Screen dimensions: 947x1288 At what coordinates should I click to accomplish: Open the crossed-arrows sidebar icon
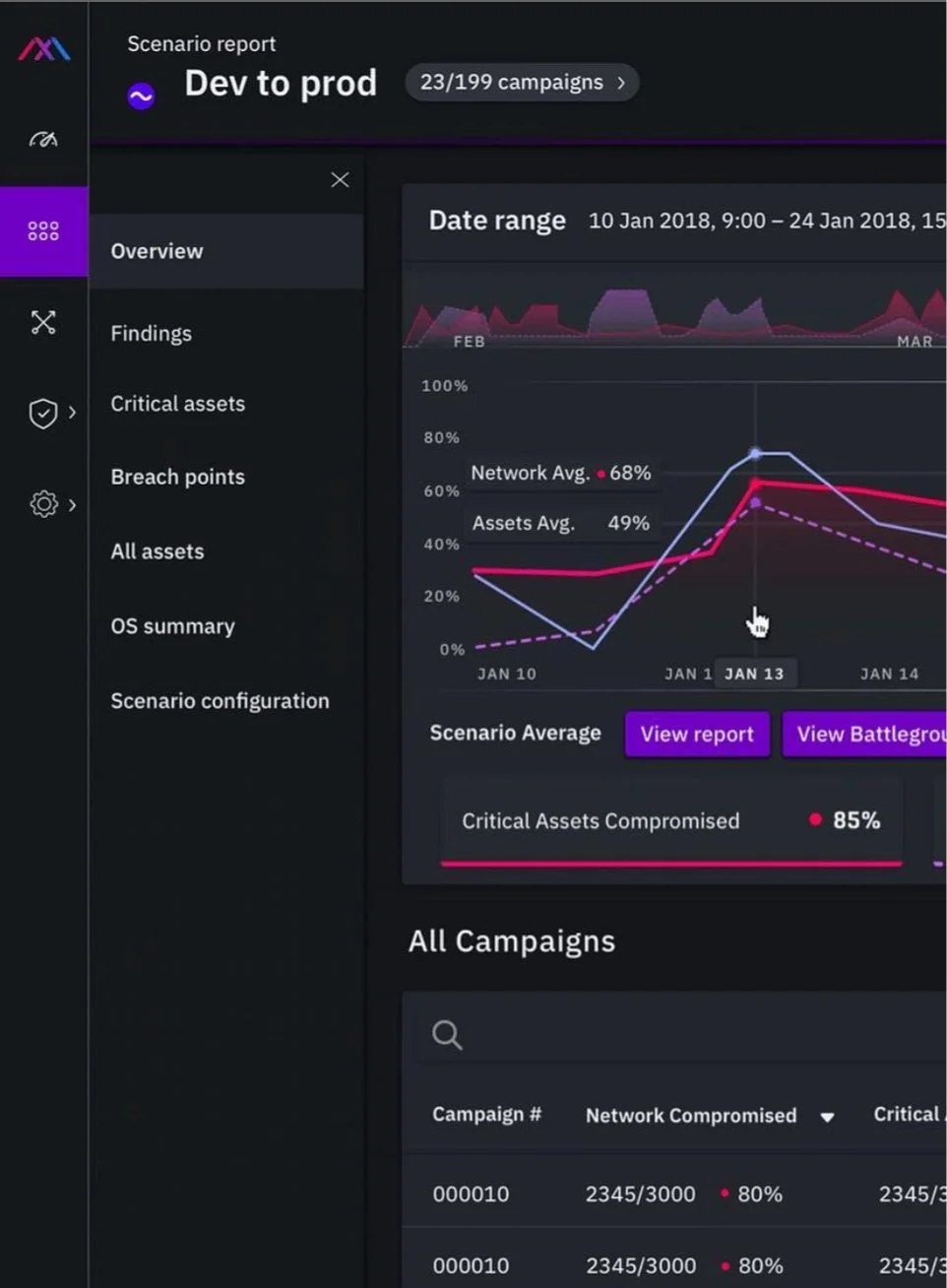tap(43, 322)
